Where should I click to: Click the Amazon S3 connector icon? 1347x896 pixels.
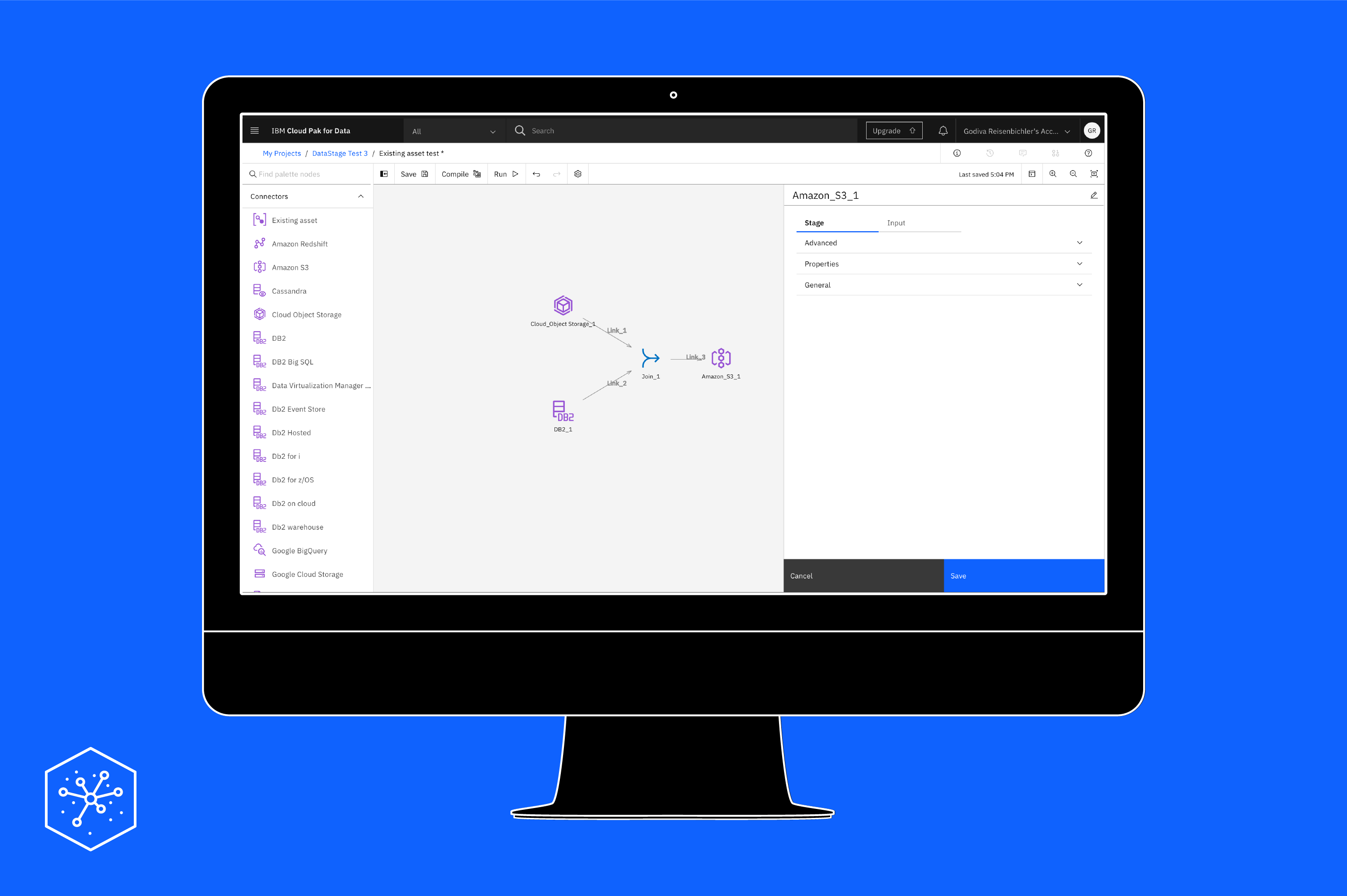point(260,266)
